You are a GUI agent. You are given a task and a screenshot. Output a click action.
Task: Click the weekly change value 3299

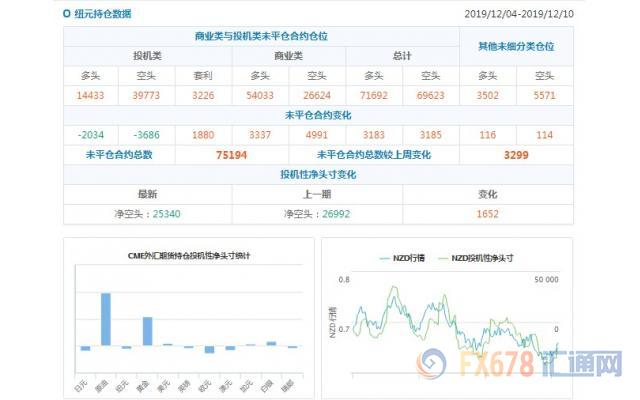[516, 155]
